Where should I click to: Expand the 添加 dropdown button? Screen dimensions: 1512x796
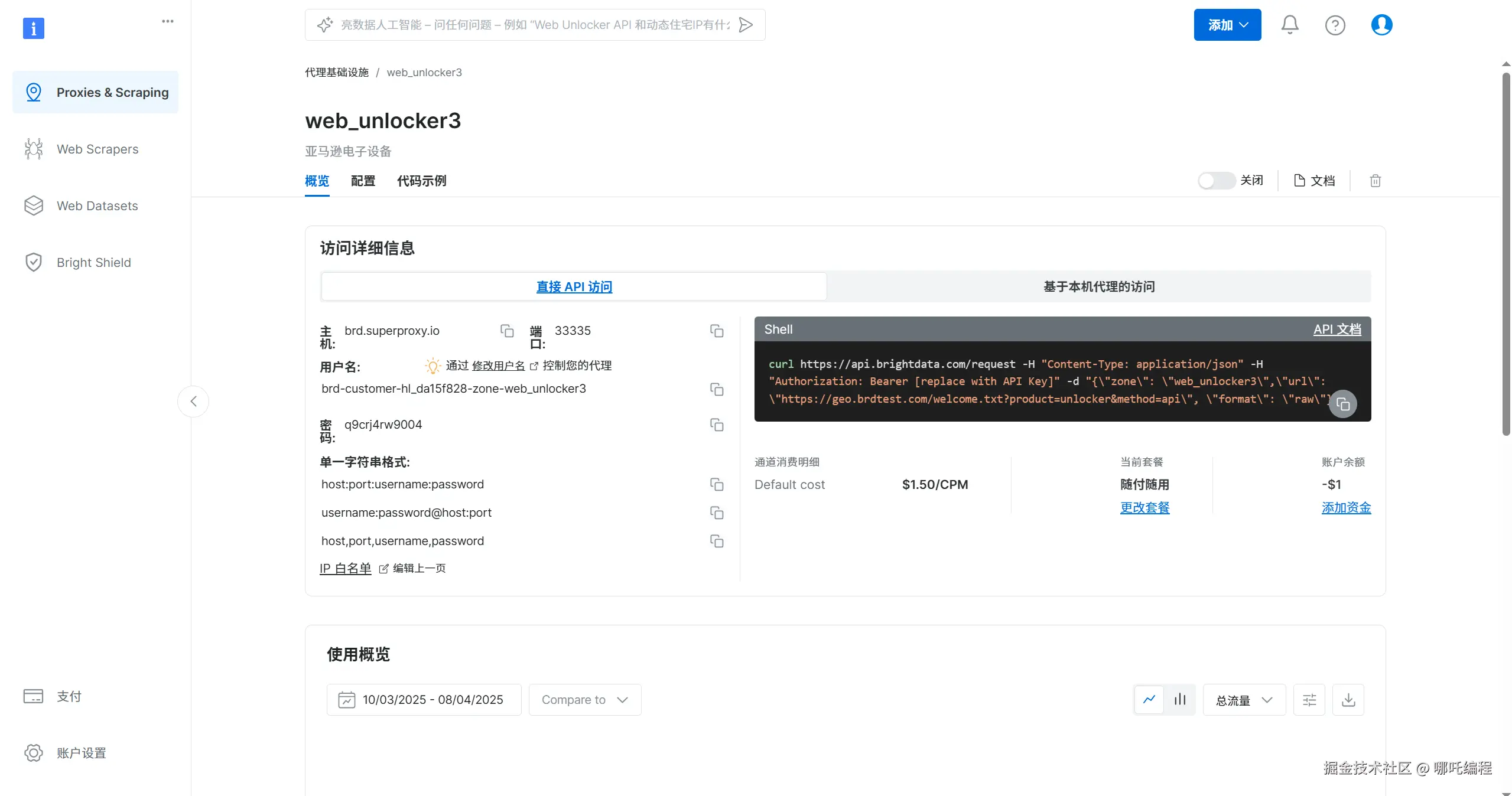point(1227,25)
